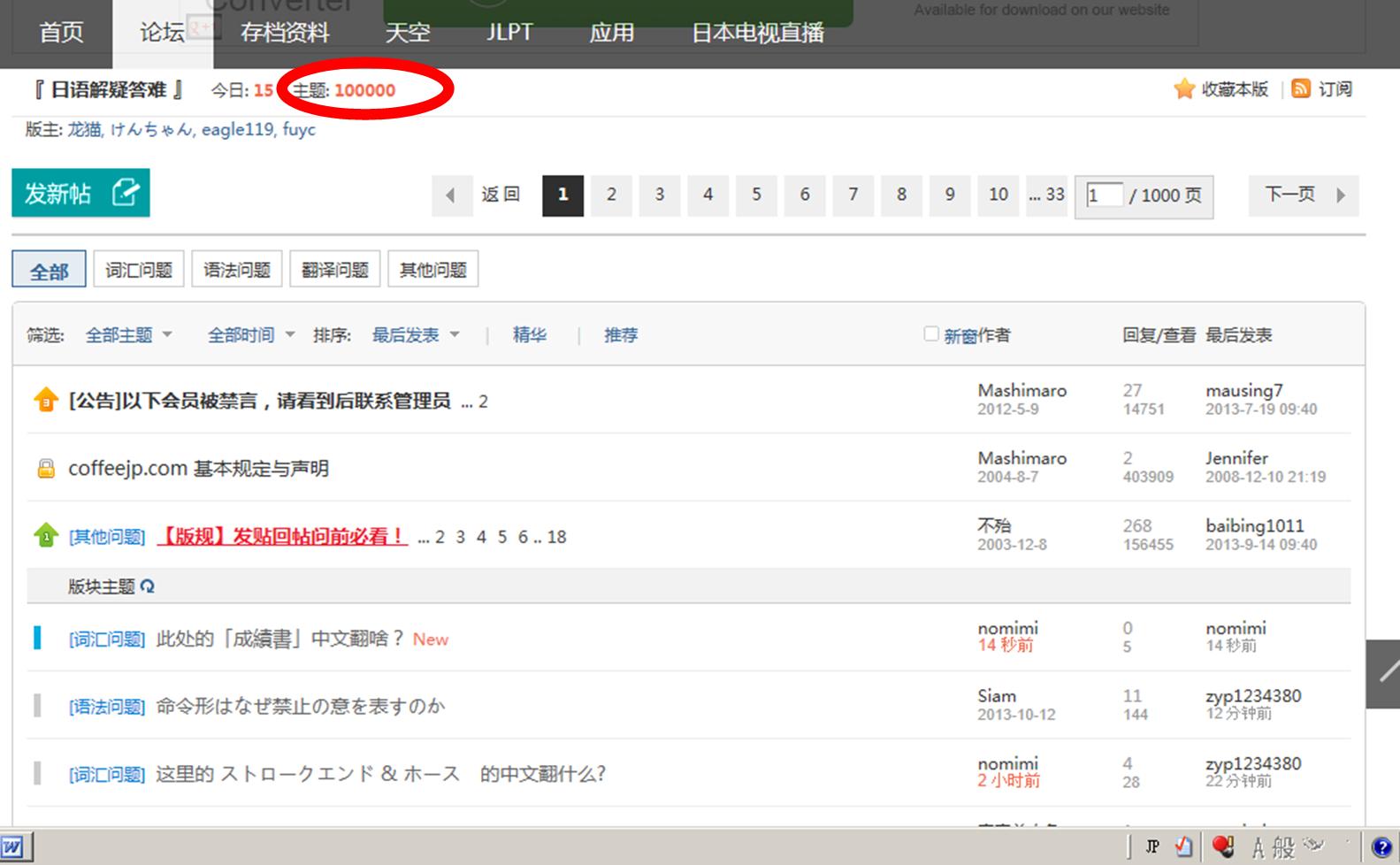Go to page 5
Viewport: 1400px width, 865px height.
coord(756,195)
